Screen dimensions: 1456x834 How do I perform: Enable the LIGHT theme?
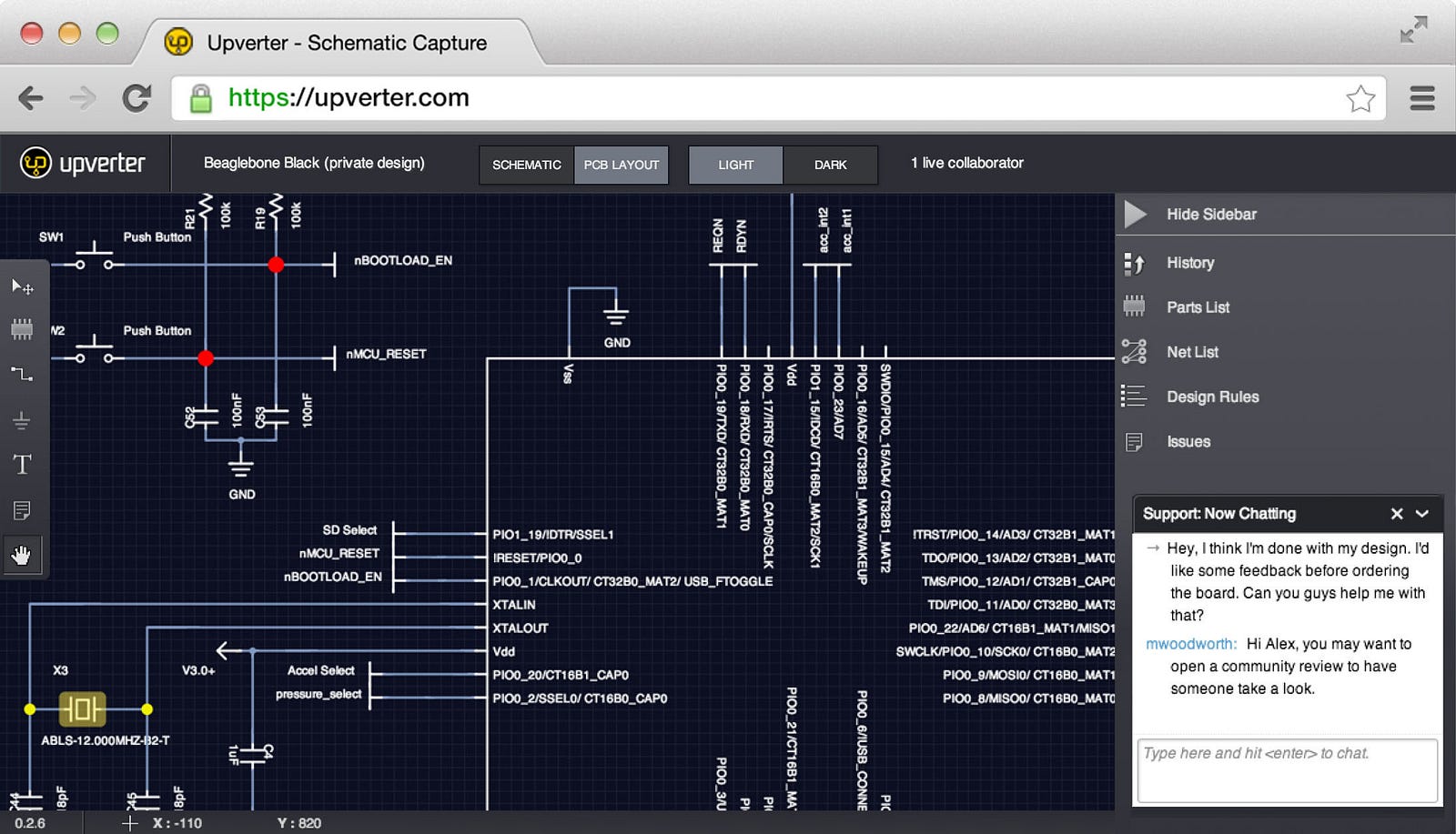[736, 166]
